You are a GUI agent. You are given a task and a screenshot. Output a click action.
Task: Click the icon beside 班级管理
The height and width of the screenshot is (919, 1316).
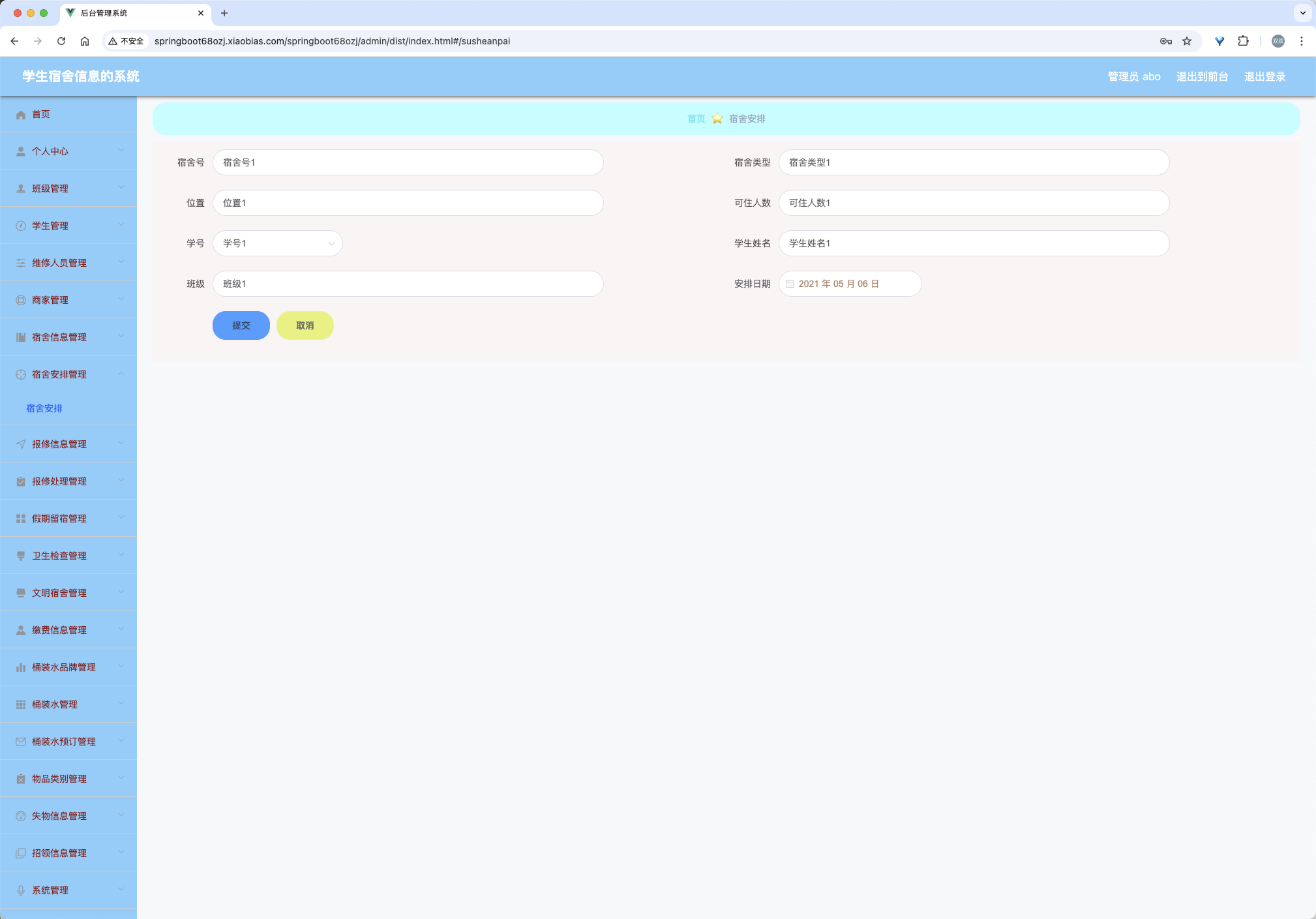tap(21, 189)
